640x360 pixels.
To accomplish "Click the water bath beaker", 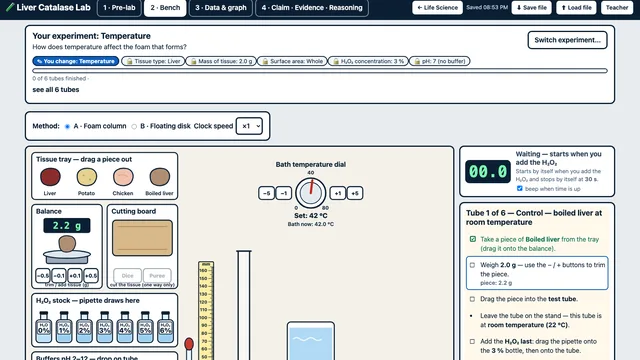I will (x=311, y=341).
